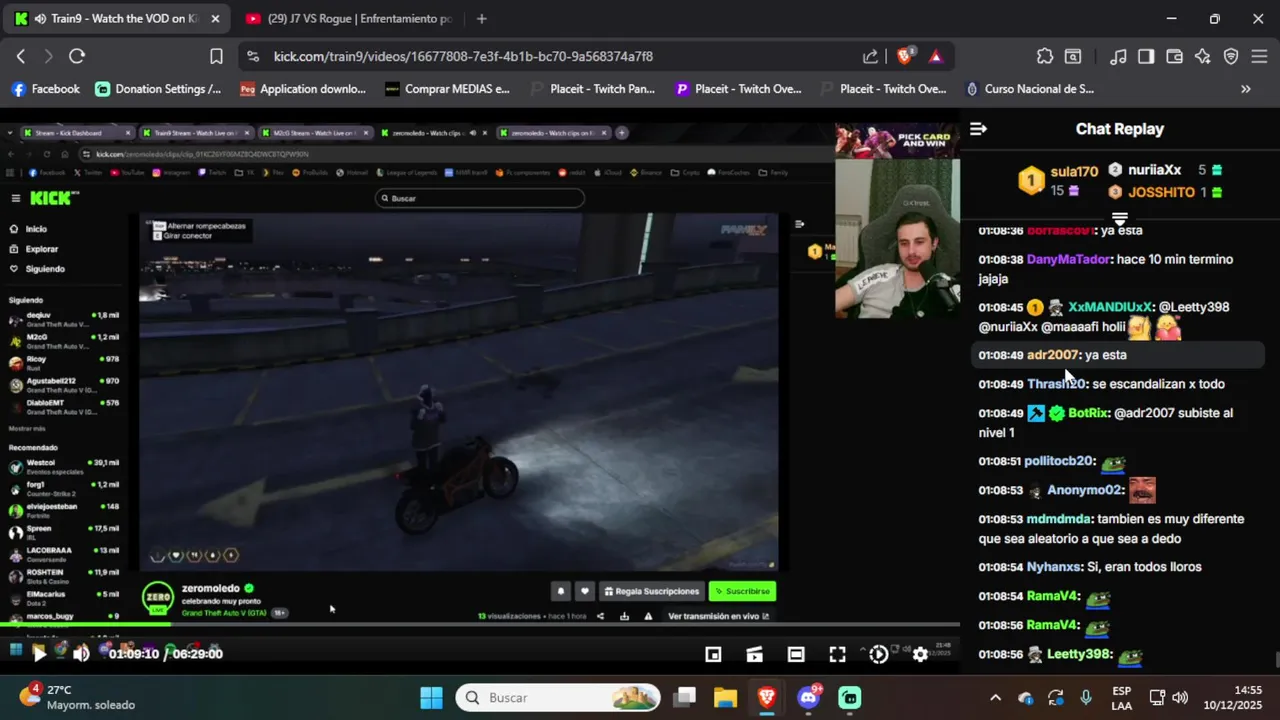The width and height of the screenshot is (1280, 720).
Task: Bookmark this page
Action: (x=216, y=56)
